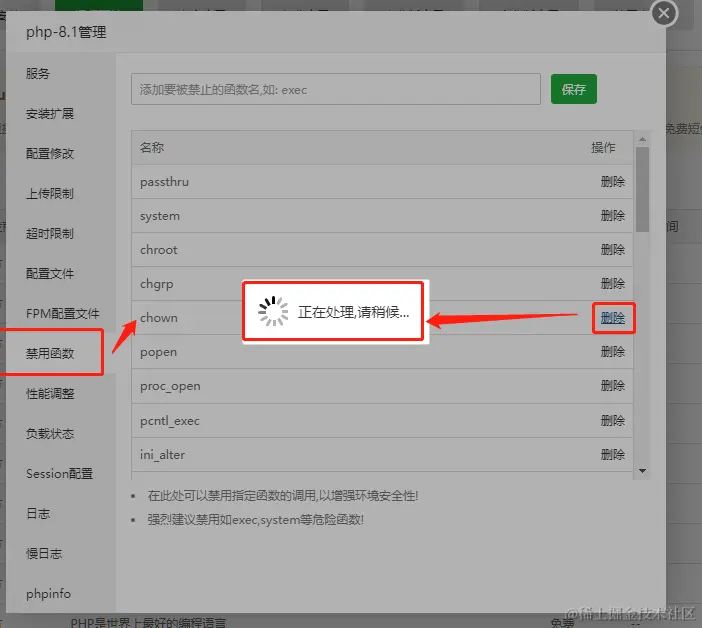
Task: Click the 正在处理,请稍候... message
Action: click(353, 312)
